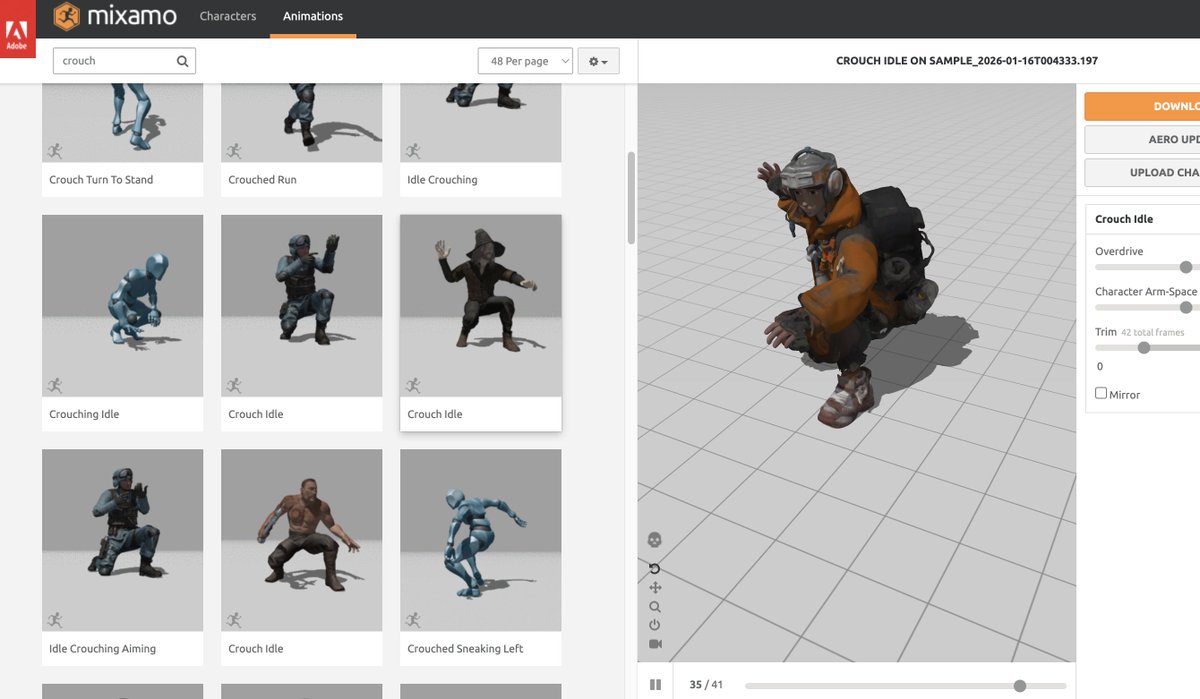Screen dimensions: 1200x699
Task: Switch to the Characters tab
Action: click(228, 16)
